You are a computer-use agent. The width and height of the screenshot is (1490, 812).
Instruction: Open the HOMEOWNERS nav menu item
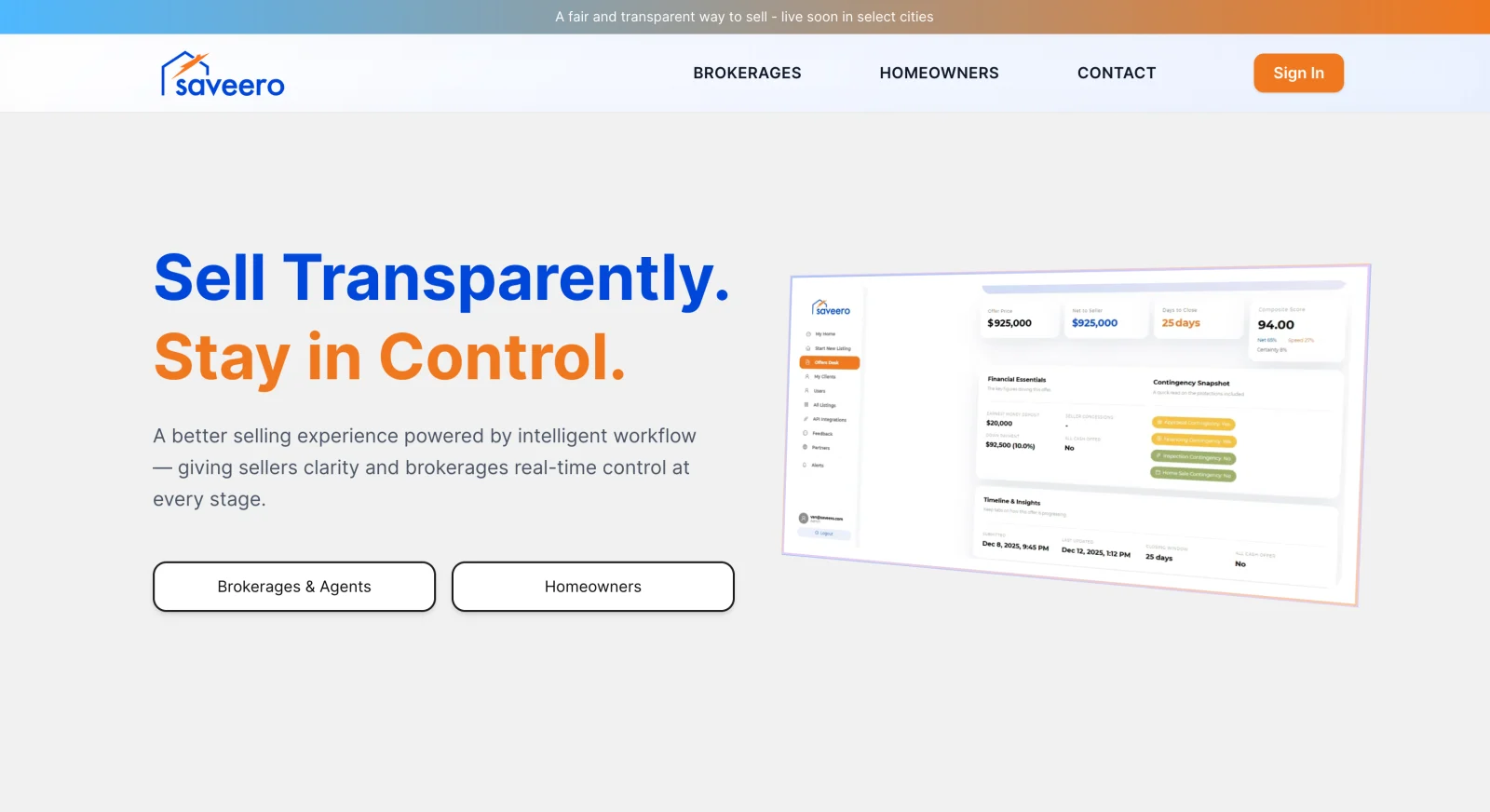[x=939, y=73]
